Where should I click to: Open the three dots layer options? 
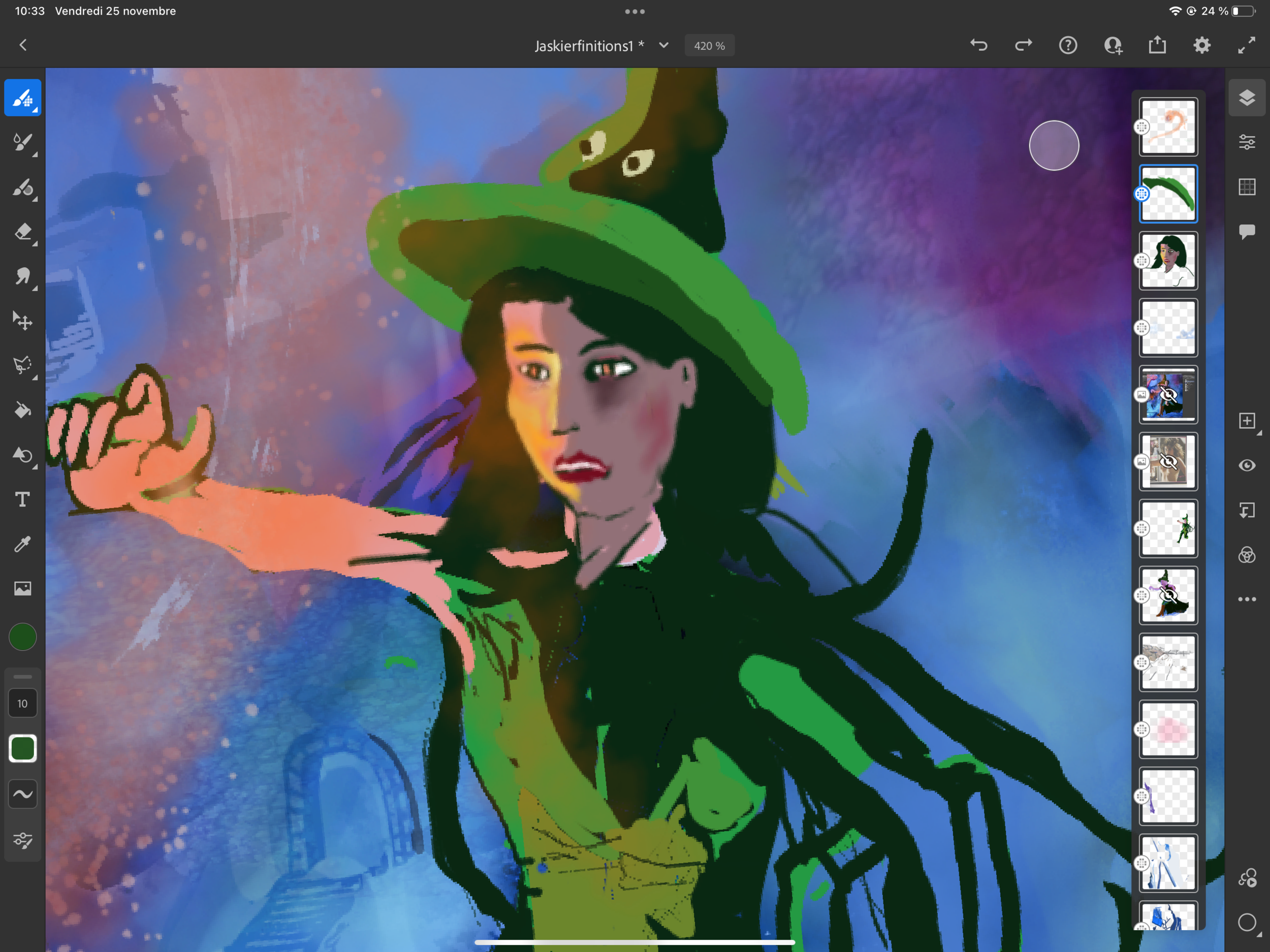1247,599
